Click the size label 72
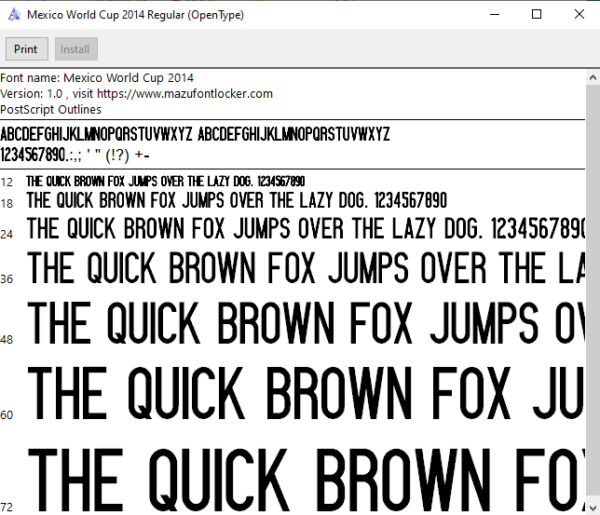600x515 pixels. pyautogui.click(x=7, y=507)
